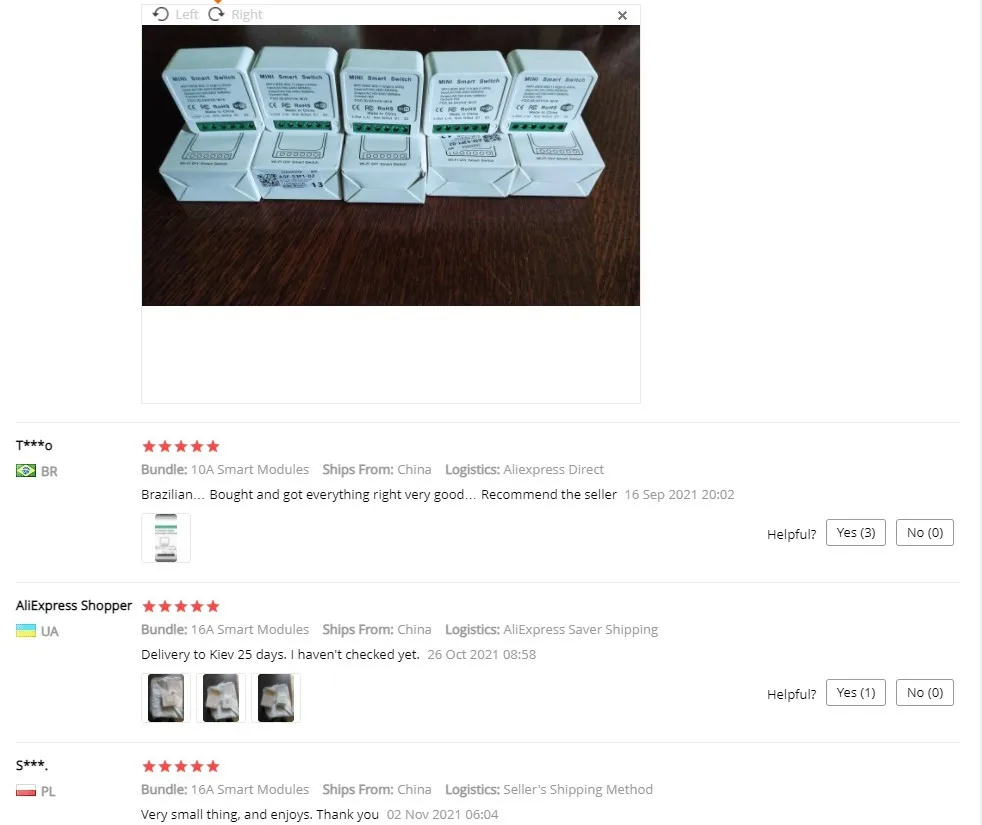Rotate the review photo left
The image size is (982, 825).
coord(176,14)
